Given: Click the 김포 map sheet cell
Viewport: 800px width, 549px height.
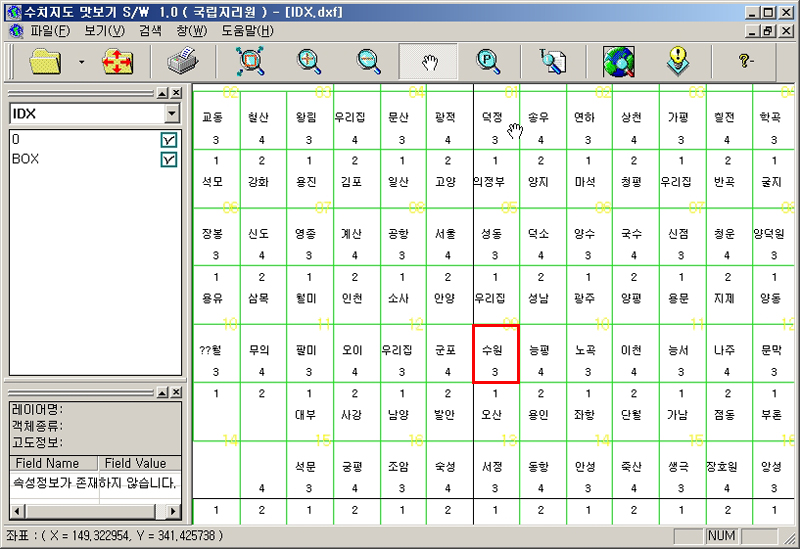Looking at the screenshot, I should (357, 179).
